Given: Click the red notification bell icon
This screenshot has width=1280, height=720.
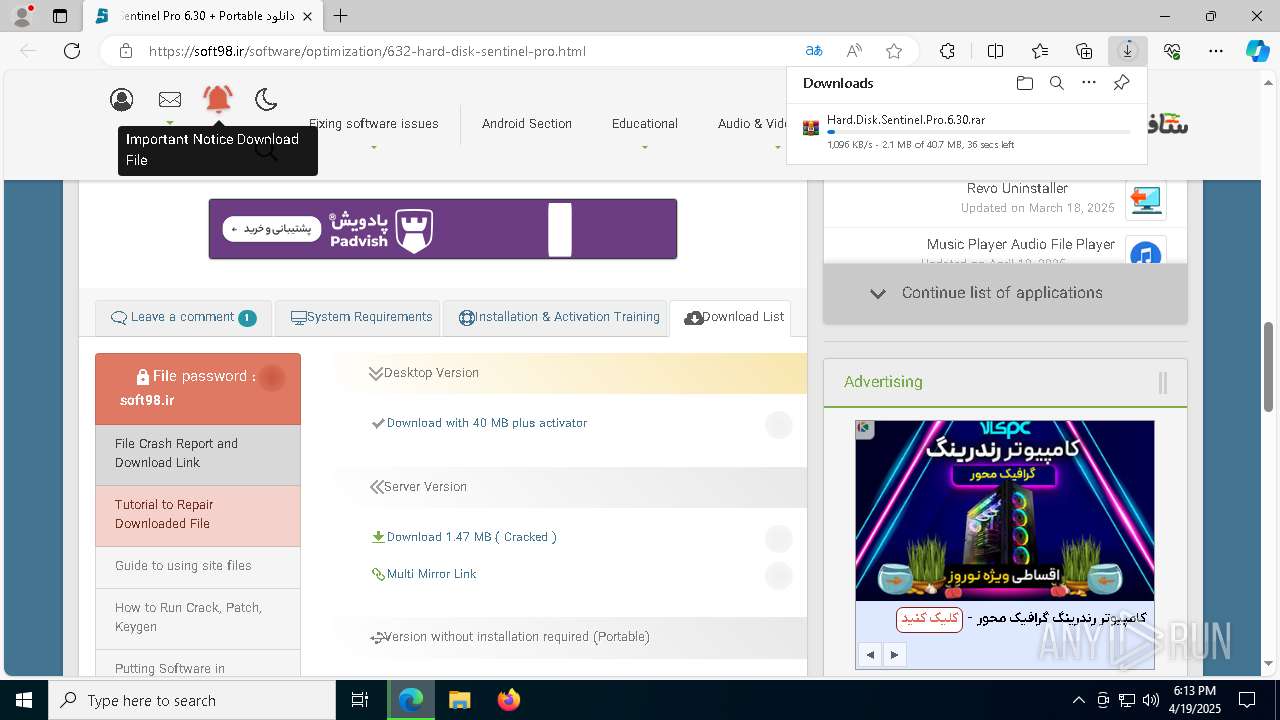Looking at the screenshot, I should (x=218, y=98).
